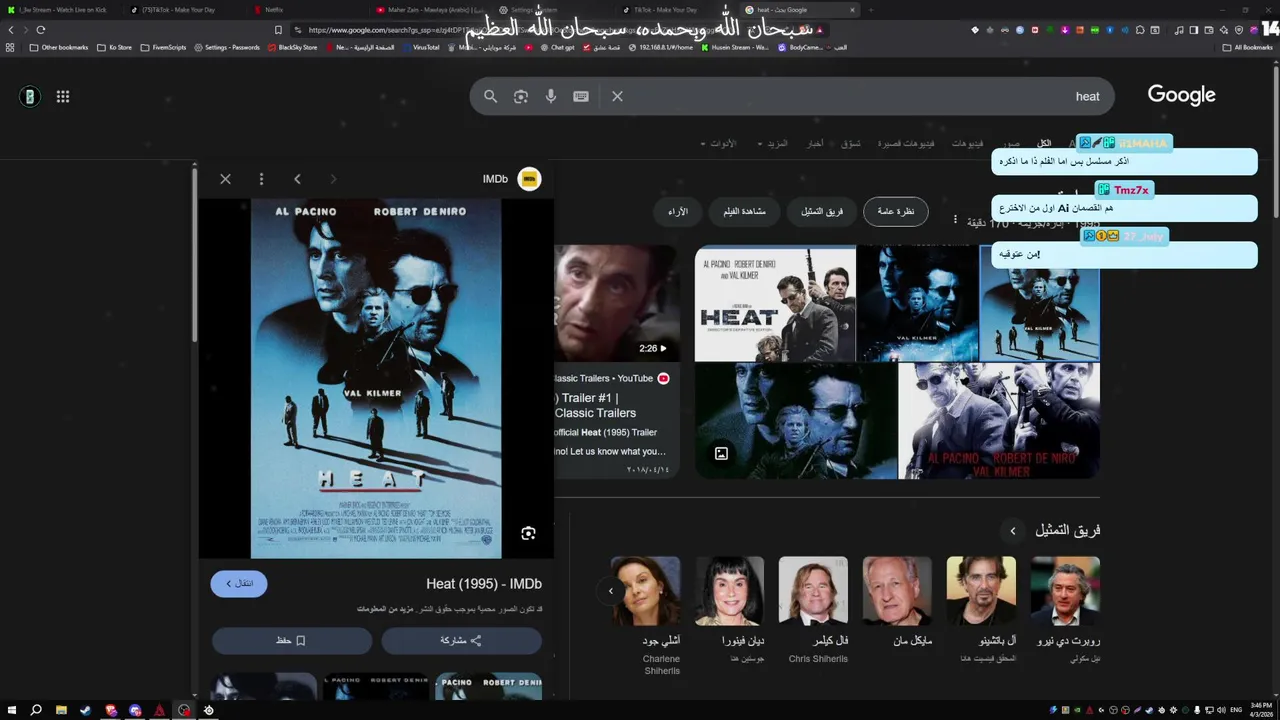Select ديان فينورا cast card
Viewport: 1280px width, 720px height.
(729, 610)
